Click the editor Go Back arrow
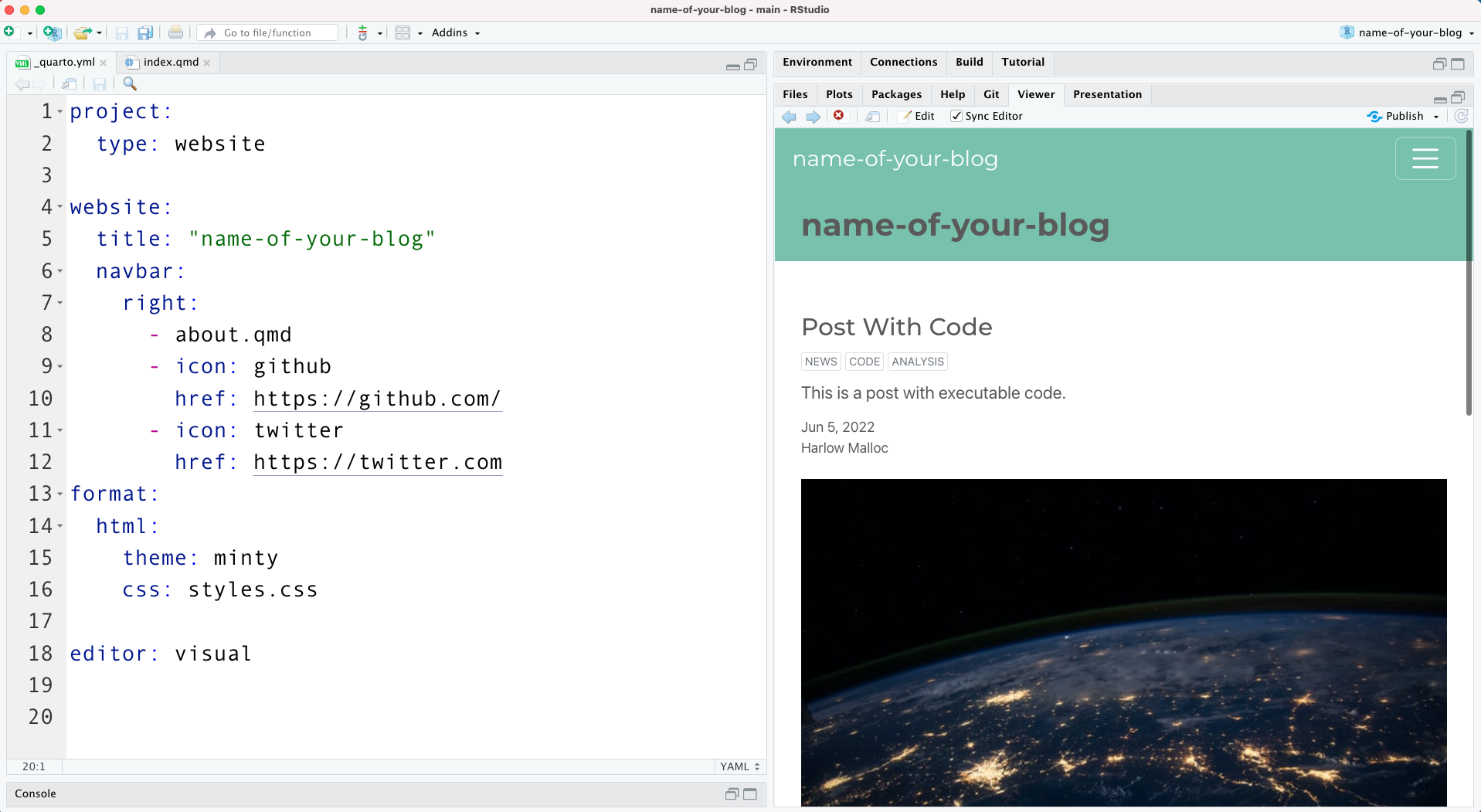This screenshot has height=812, width=1481. (22, 83)
